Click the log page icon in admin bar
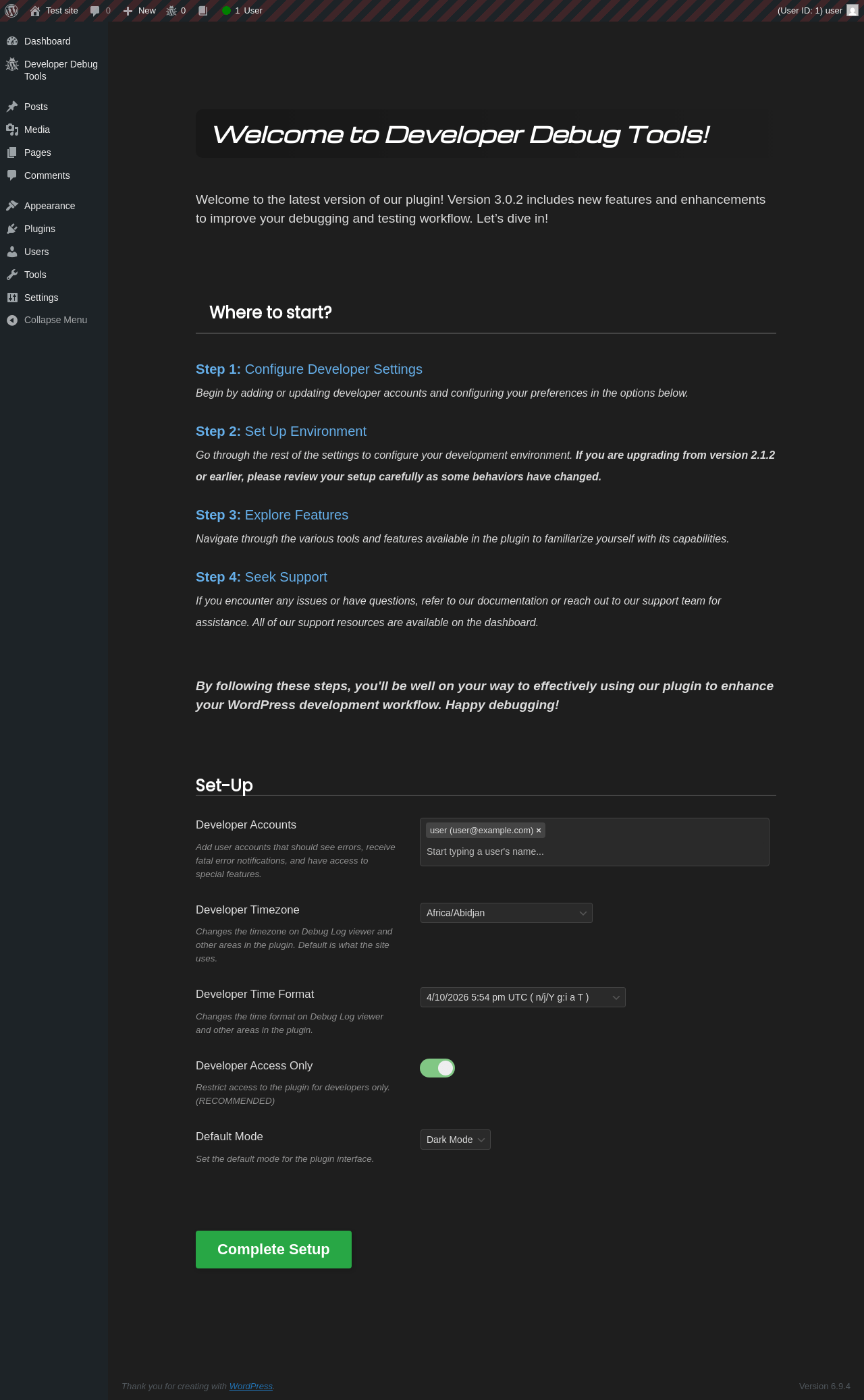 (x=202, y=11)
